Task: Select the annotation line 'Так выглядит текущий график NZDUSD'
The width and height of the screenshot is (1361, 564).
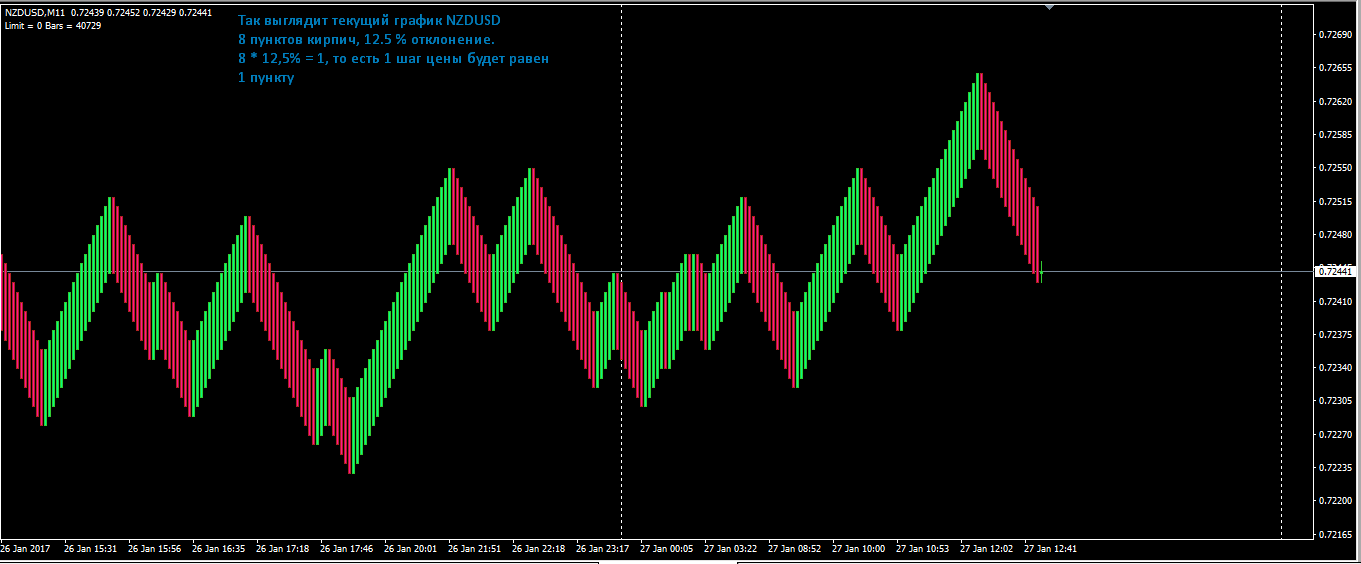Action: click(x=370, y=21)
